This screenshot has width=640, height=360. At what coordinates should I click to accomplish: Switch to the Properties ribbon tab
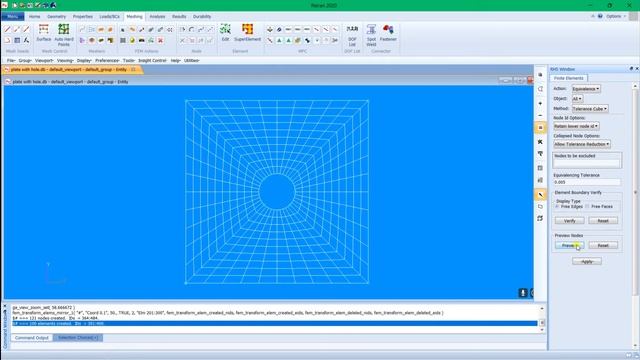(x=82, y=17)
